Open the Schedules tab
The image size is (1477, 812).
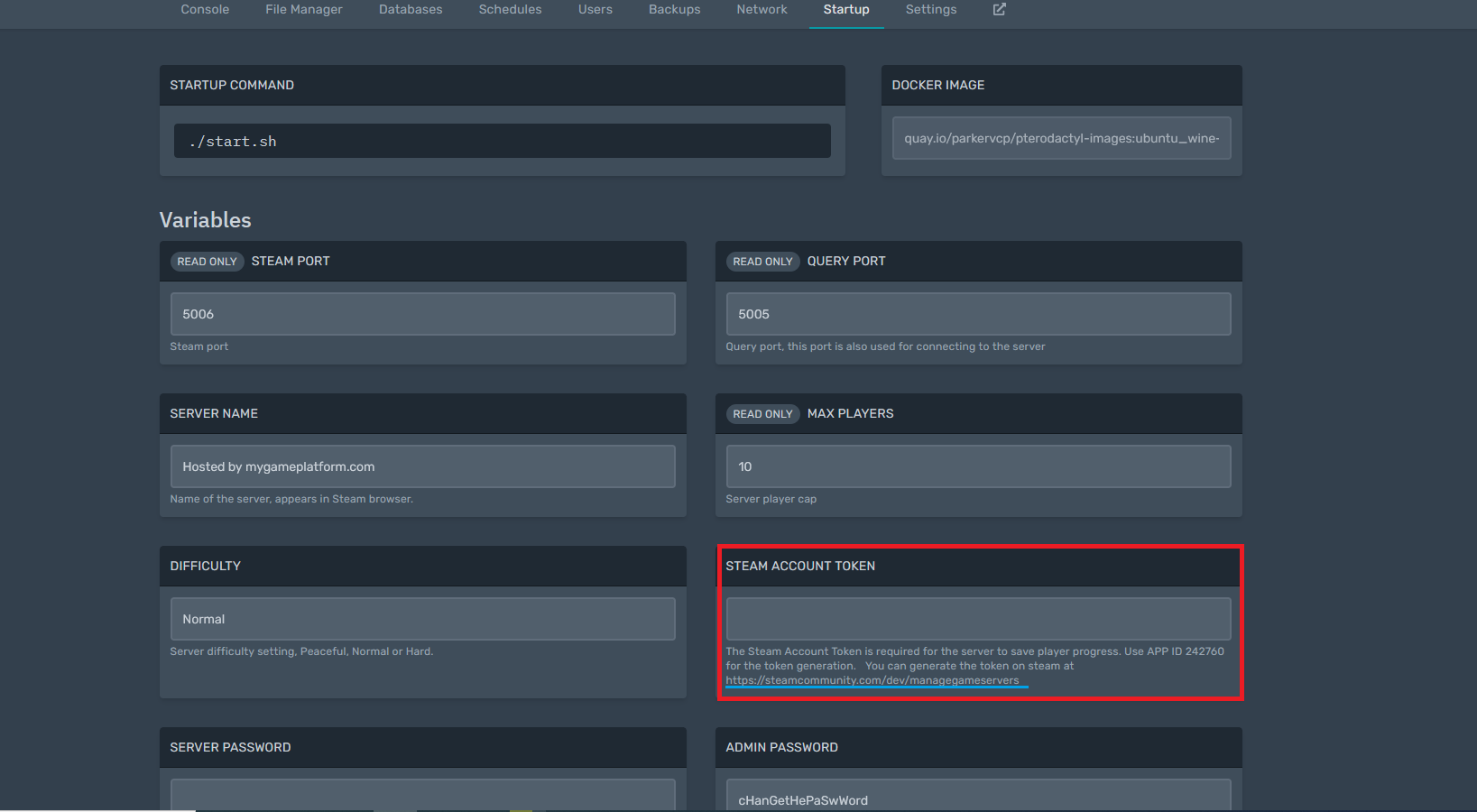click(511, 9)
